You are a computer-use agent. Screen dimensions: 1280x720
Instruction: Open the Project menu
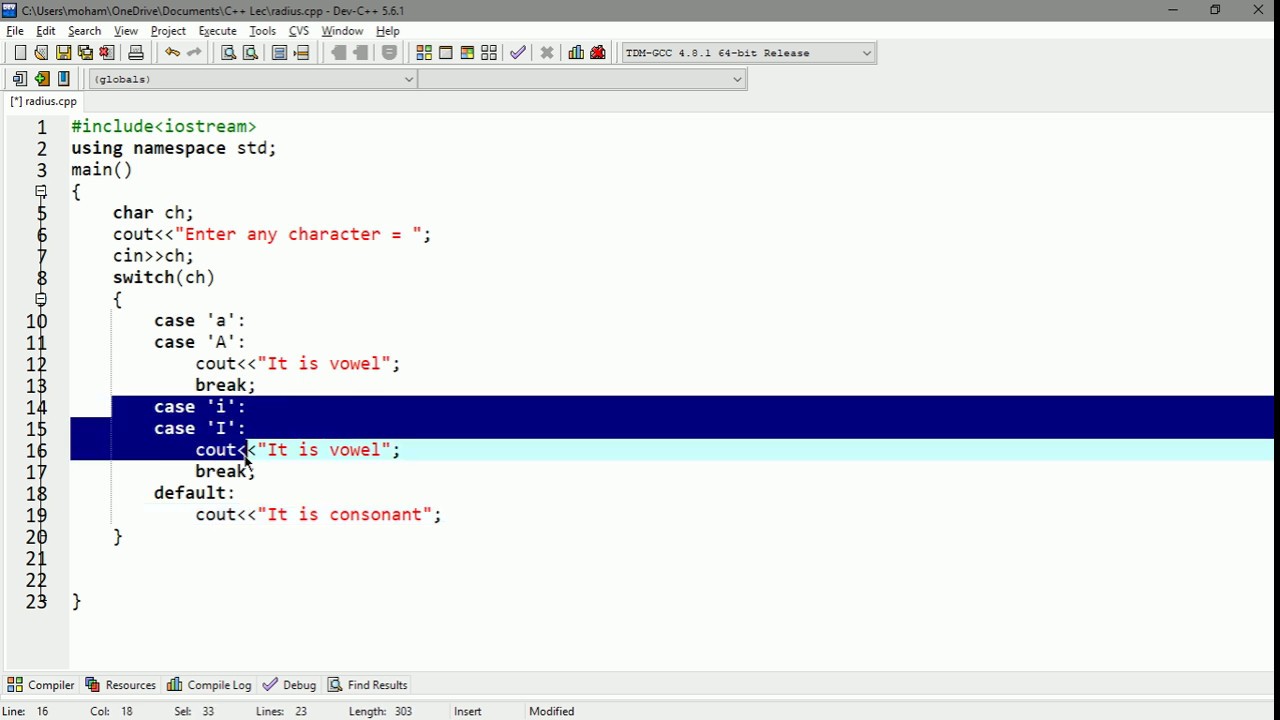click(x=168, y=31)
